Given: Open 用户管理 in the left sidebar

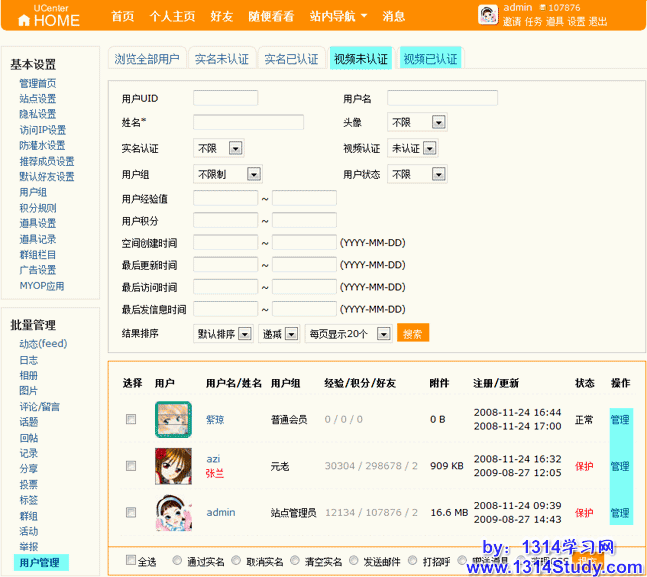Looking at the screenshot, I should (x=39, y=562).
